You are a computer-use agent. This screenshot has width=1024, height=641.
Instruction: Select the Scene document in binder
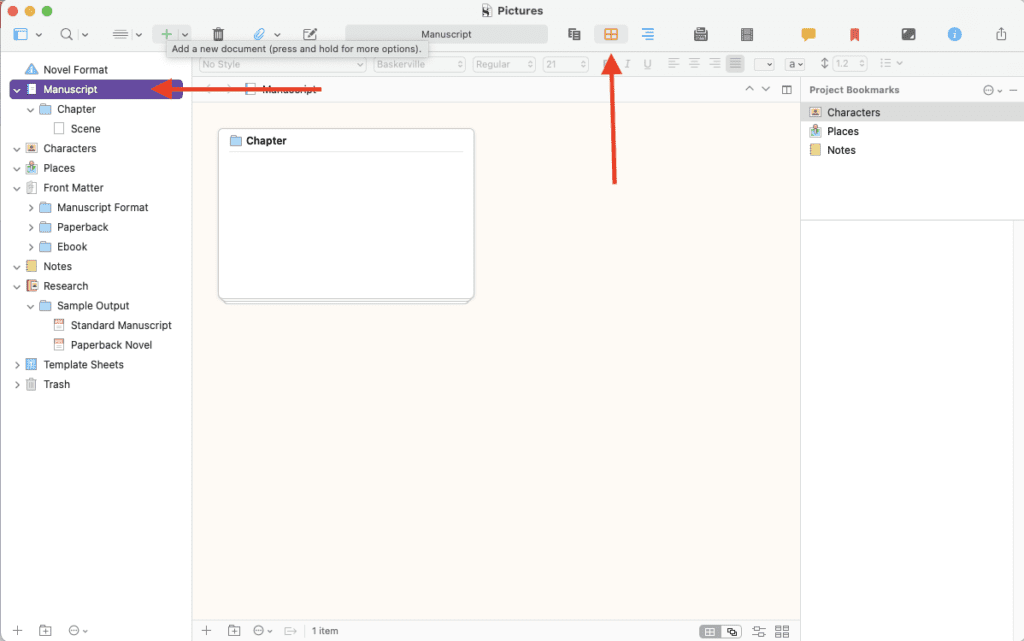pyautogui.click(x=85, y=129)
